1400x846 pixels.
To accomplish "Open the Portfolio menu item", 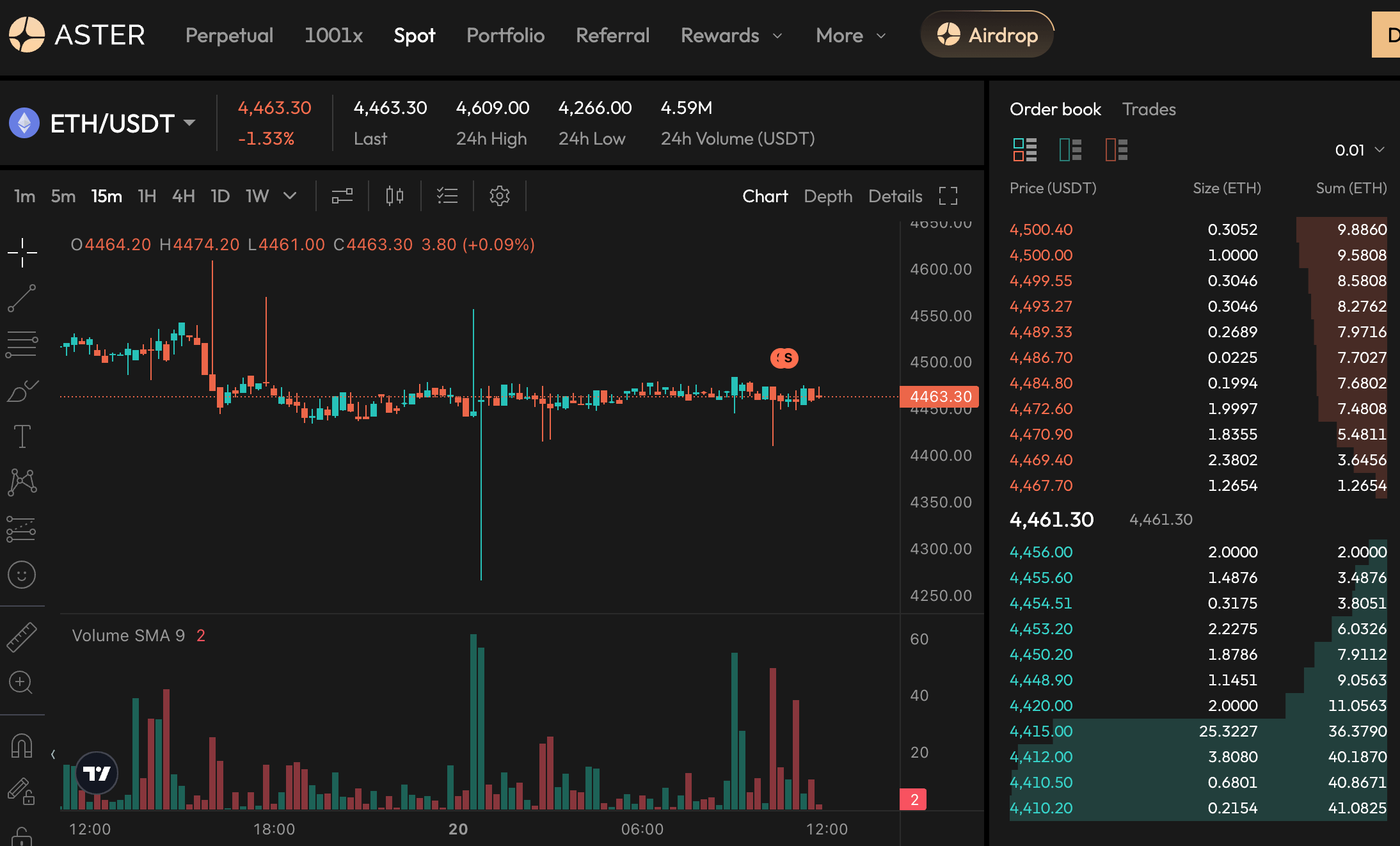I will [x=505, y=36].
